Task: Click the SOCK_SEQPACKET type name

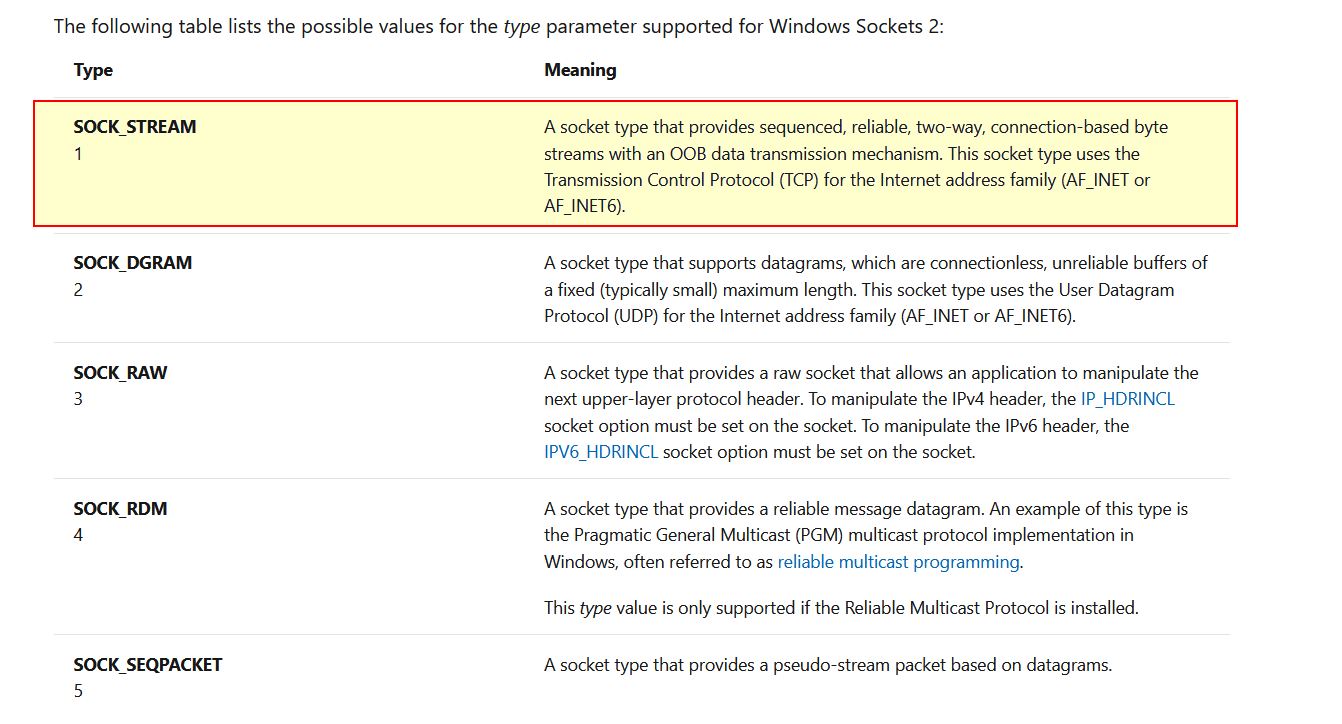Action: (x=148, y=664)
